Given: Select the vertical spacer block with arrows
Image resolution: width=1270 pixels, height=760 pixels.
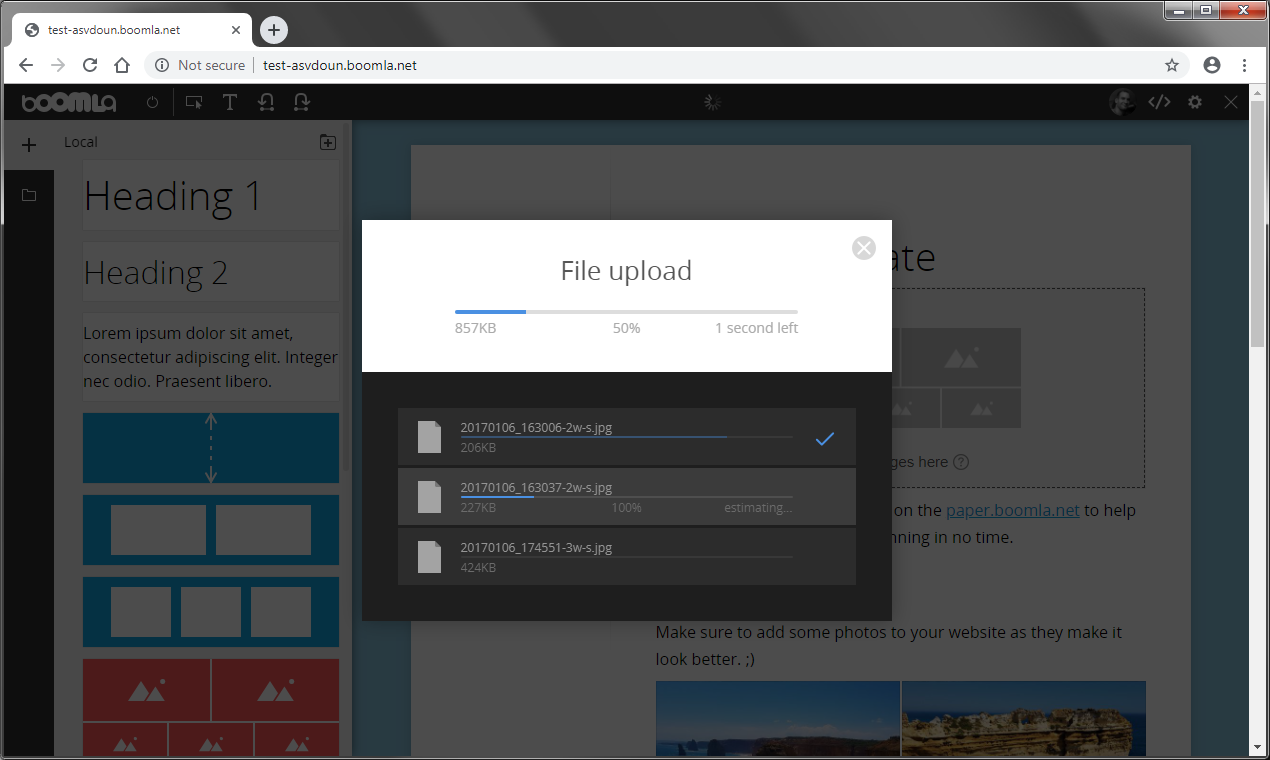Looking at the screenshot, I should [211, 448].
